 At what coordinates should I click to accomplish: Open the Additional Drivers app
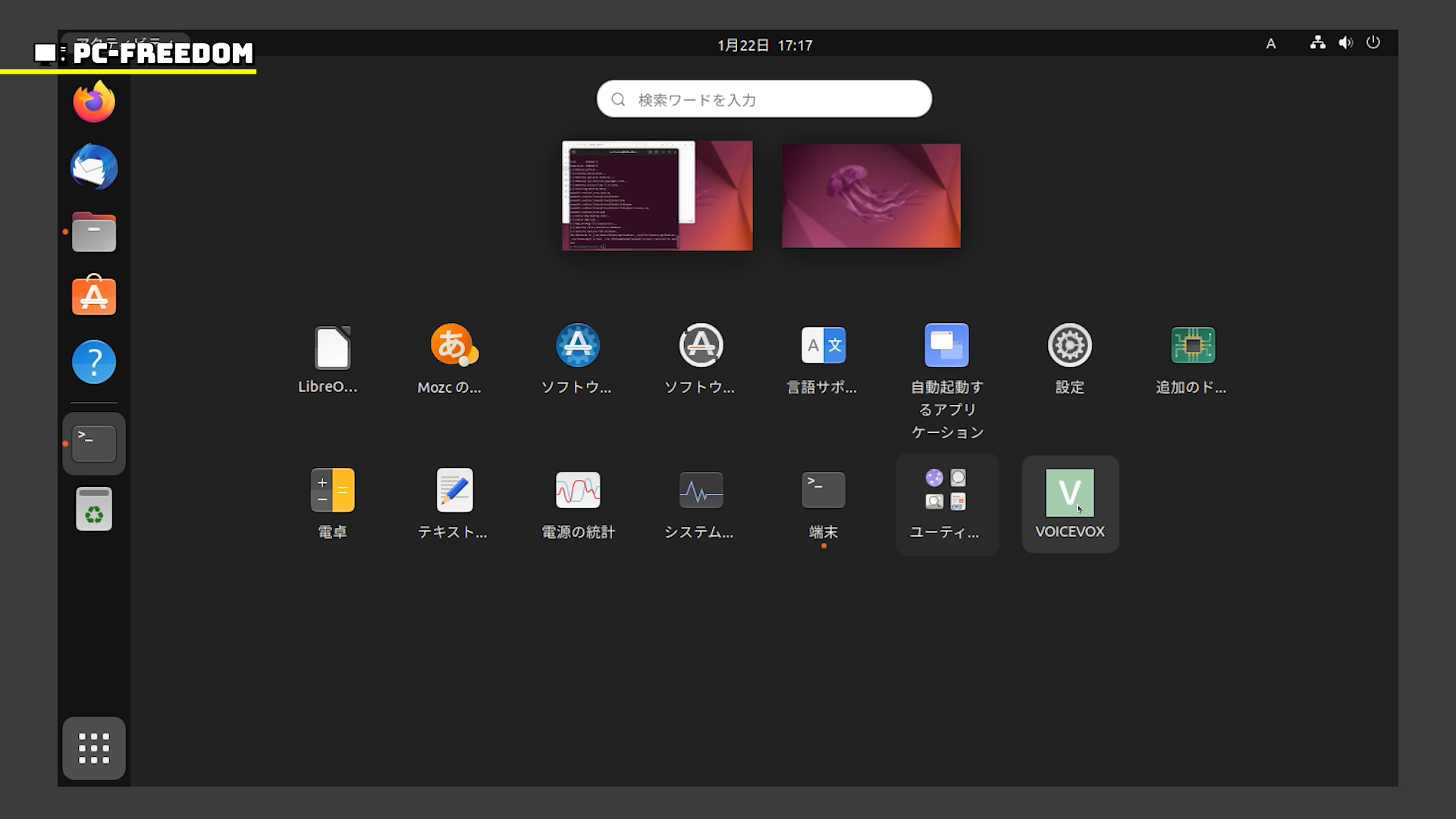1192,347
